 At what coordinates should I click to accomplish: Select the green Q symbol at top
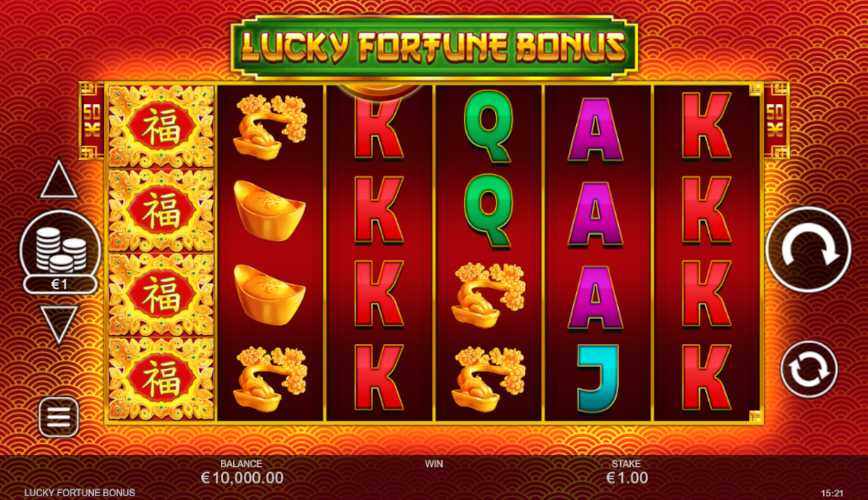[488, 127]
